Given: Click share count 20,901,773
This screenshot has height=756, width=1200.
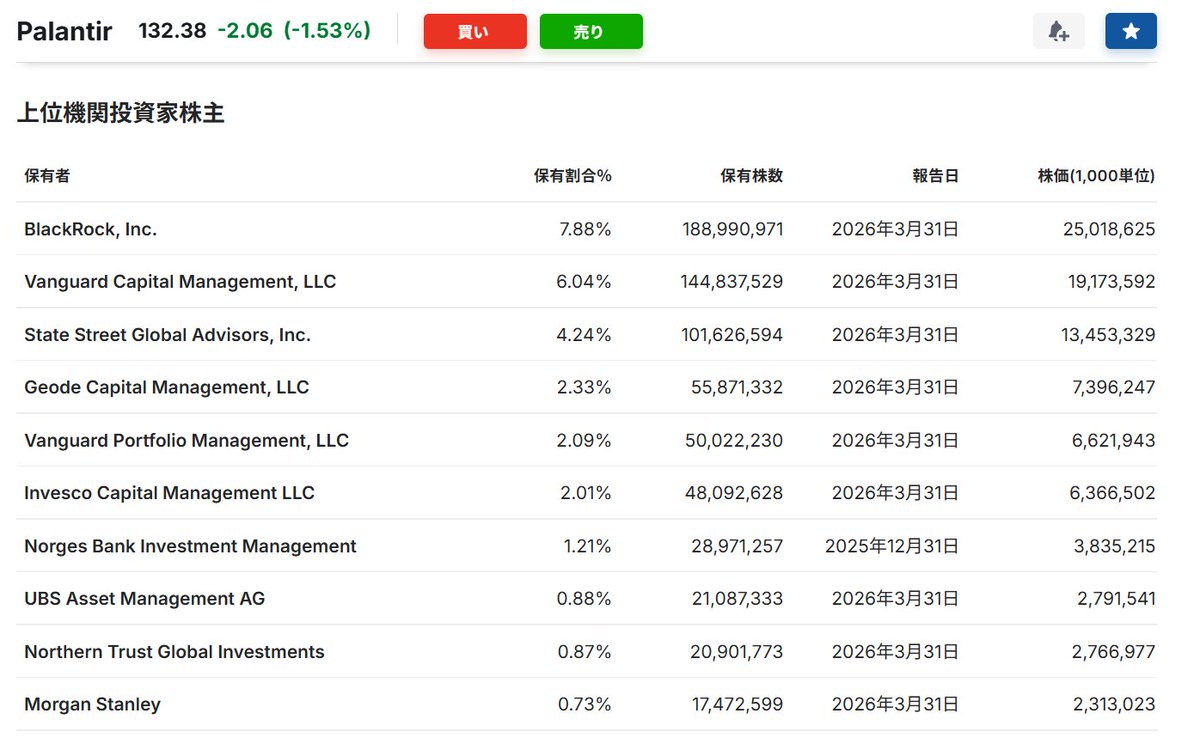Looking at the screenshot, I should click(x=737, y=652).
